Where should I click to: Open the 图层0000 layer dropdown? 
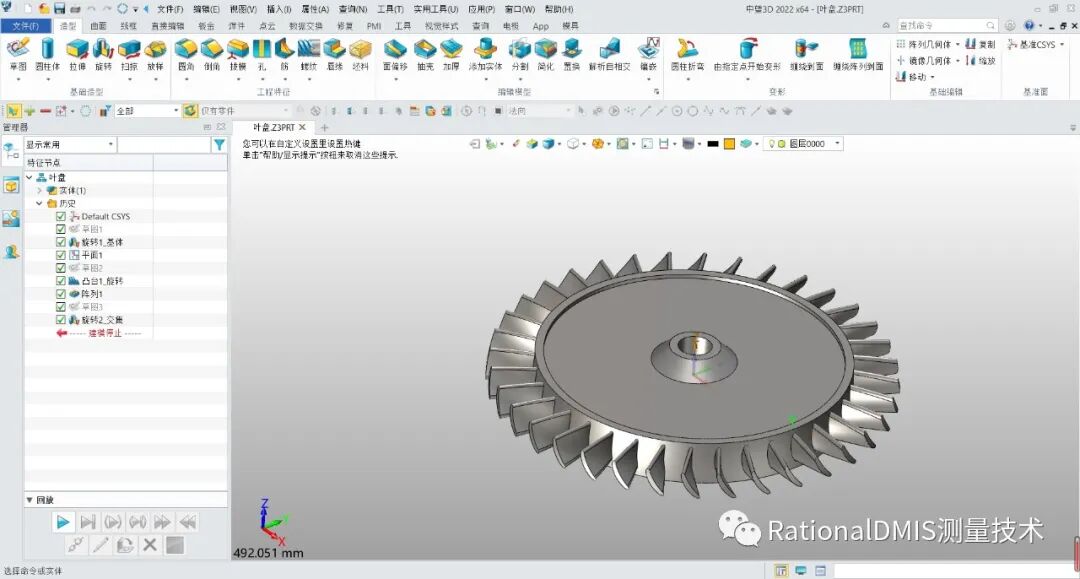838,144
